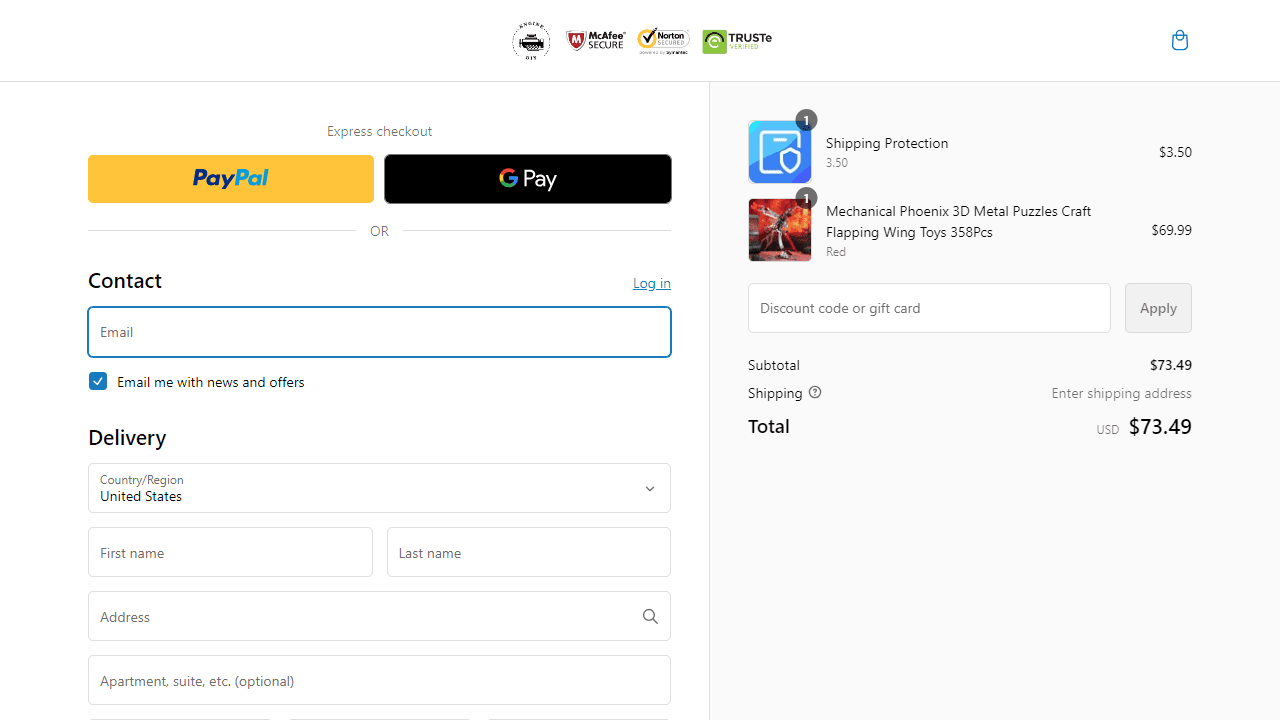Click the Shipping Protection item name
The height and width of the screenshot is (720, 1280).
click(887, 143)
